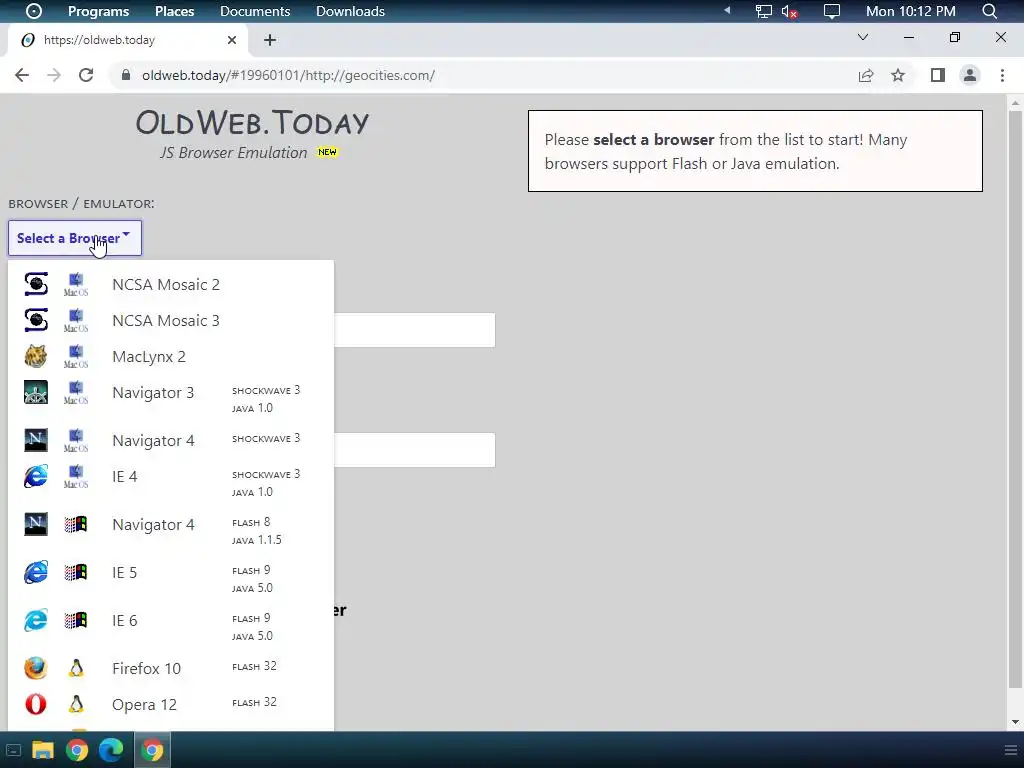This screenshot has height=768, width=1024.
Task: Select IE 4 browser entry
Action: [x=170, y=482]
